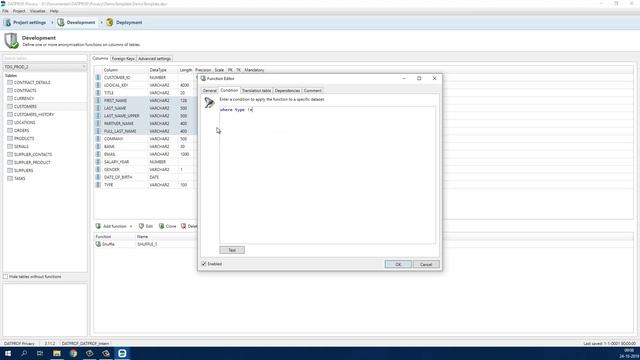The width and height of the screenshot is (640, 360).
Task: Check the SUPPLIERS table checkbox
Action: pos(10,170)
